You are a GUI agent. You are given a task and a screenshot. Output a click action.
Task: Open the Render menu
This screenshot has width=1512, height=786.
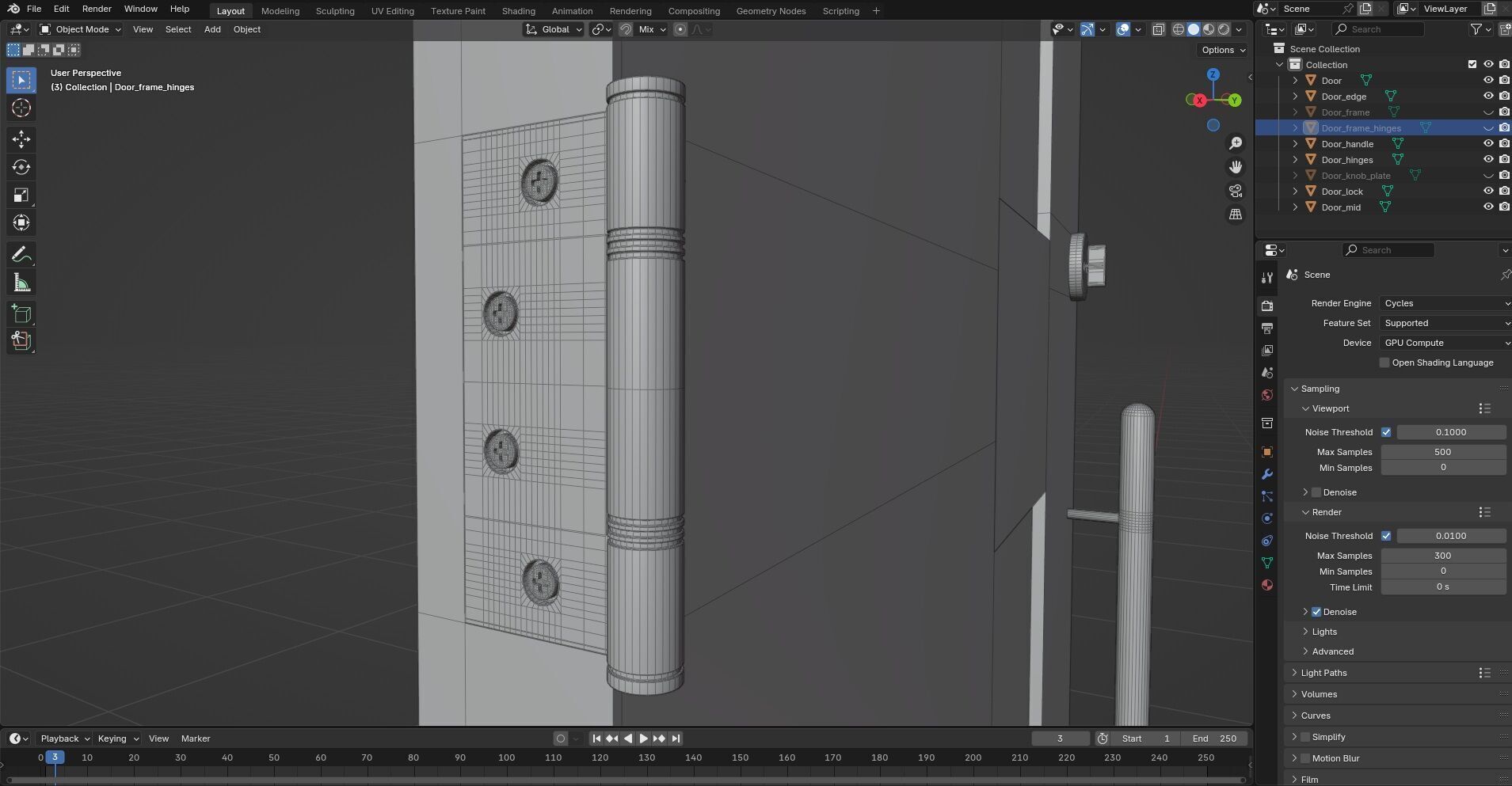pos(97,9)
